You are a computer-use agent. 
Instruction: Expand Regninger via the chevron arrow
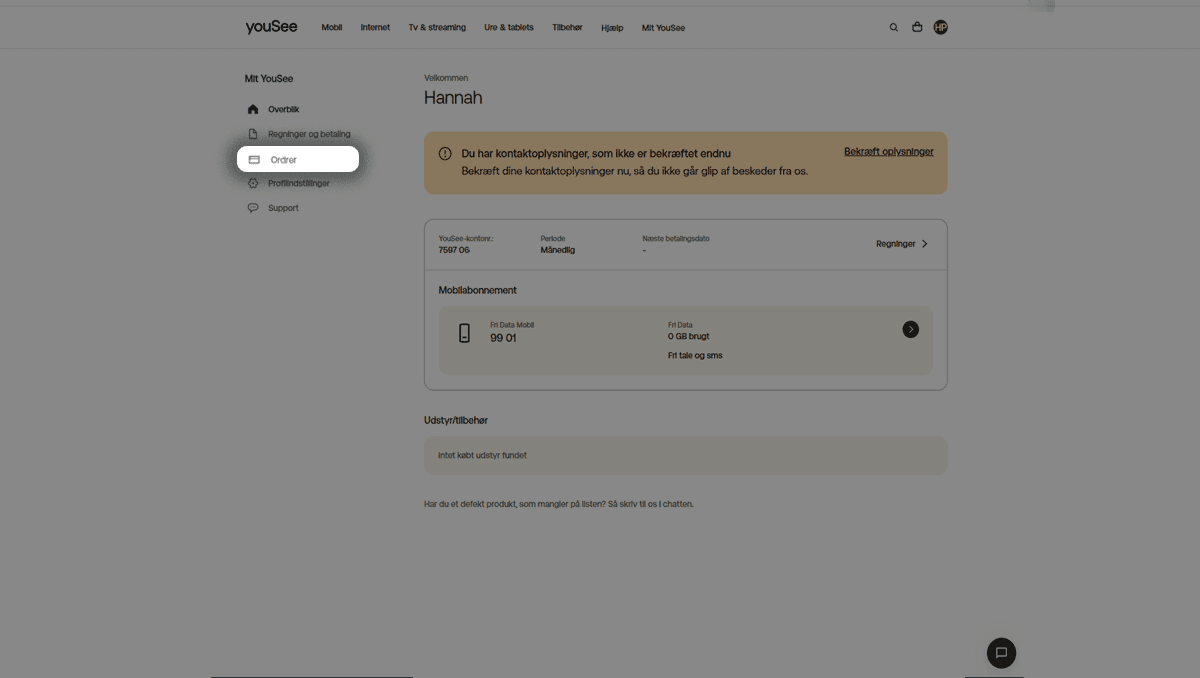coord(924,244)
